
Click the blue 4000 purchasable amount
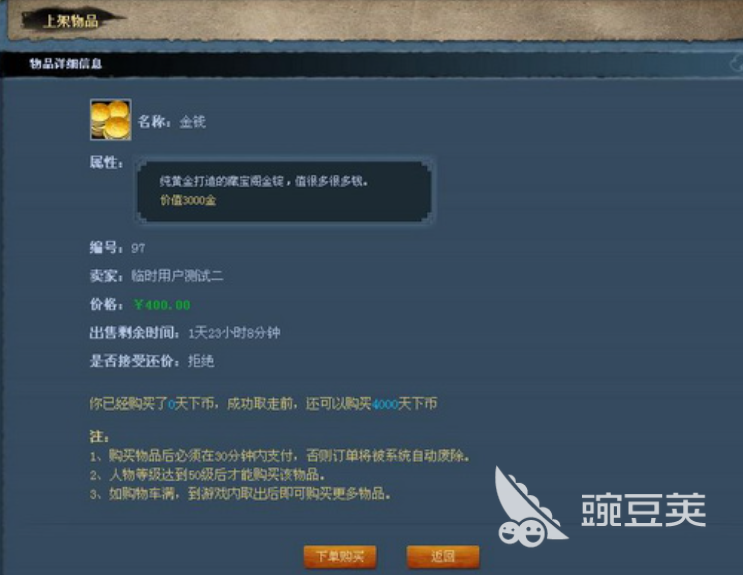click(384, 404)
